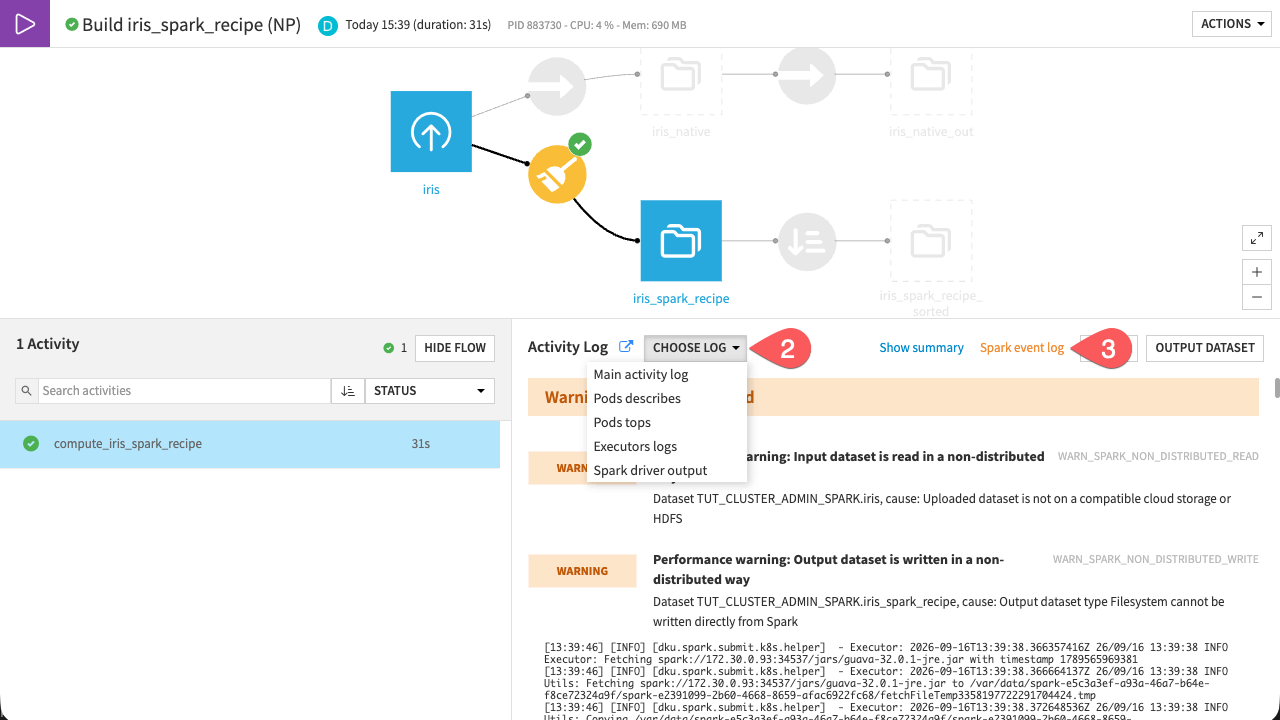The image size is (1280, 720).
Task: Click the user avatar D icon
Action: (x=327, y=25)
